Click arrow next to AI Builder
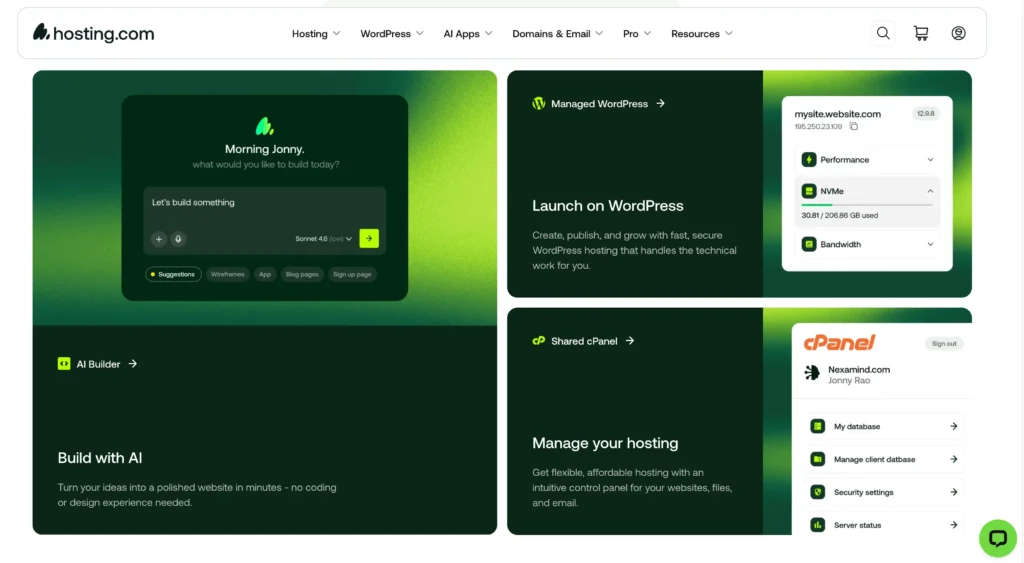The image size is (1024, 563). (133, 364)
